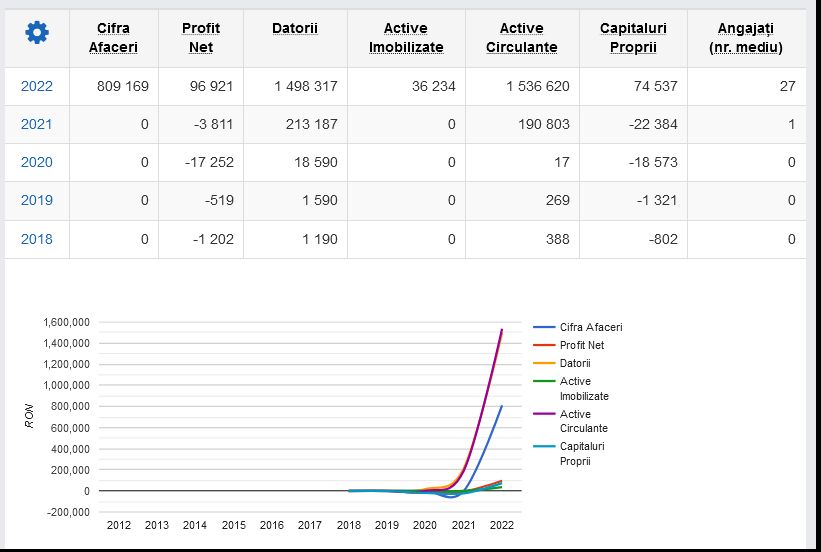Click the Datorii column header
The height and width of the screenshot is (552, 821).
(295, 28)
